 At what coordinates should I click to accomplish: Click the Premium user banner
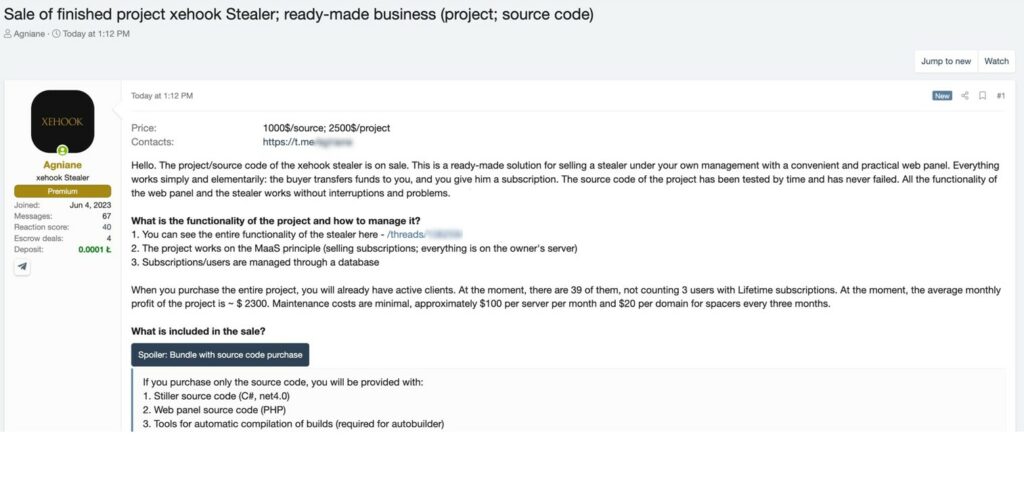pyautogui.click(x=62, y=191)
